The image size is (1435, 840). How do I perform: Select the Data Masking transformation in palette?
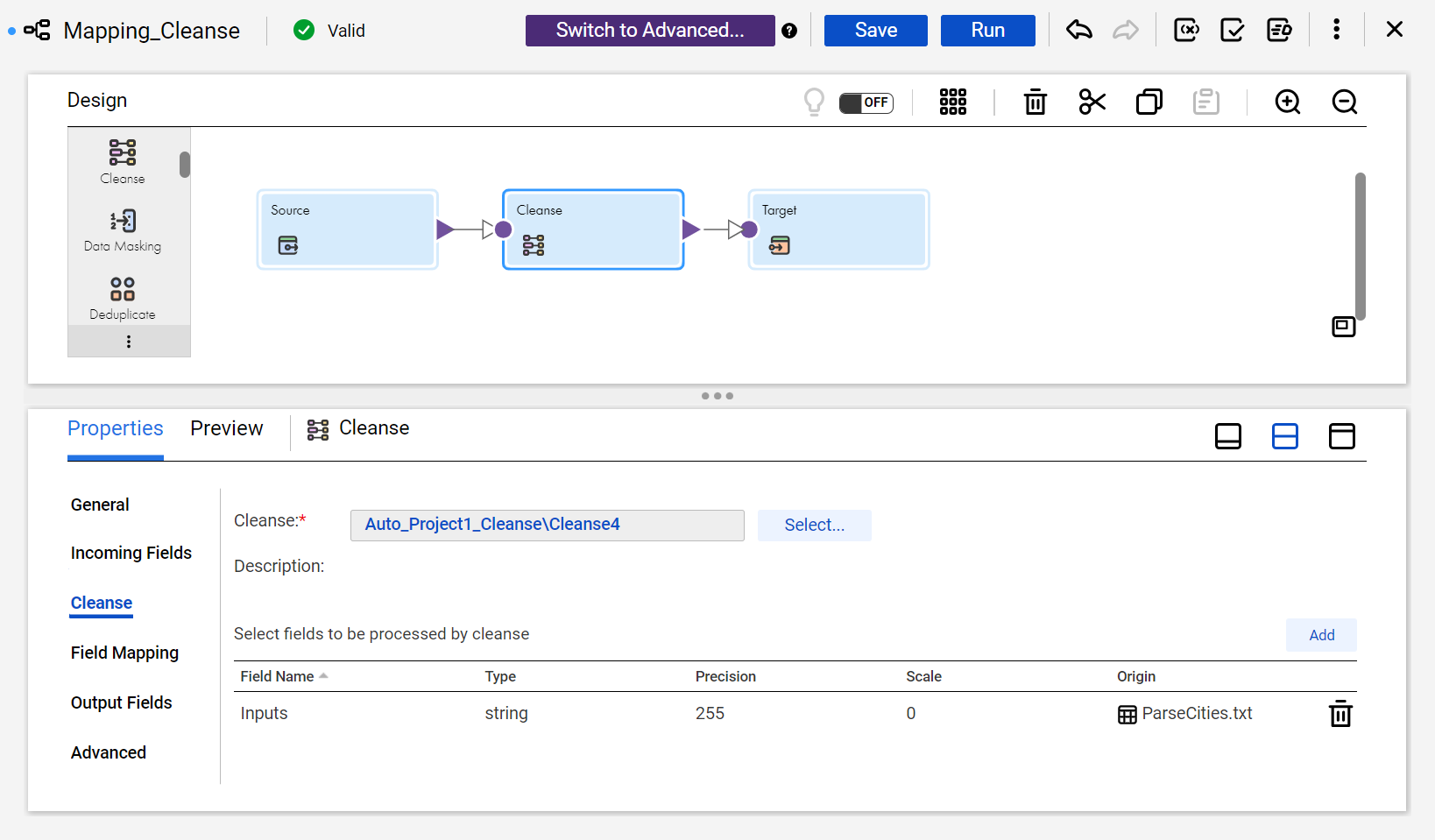tap(123, 230)
